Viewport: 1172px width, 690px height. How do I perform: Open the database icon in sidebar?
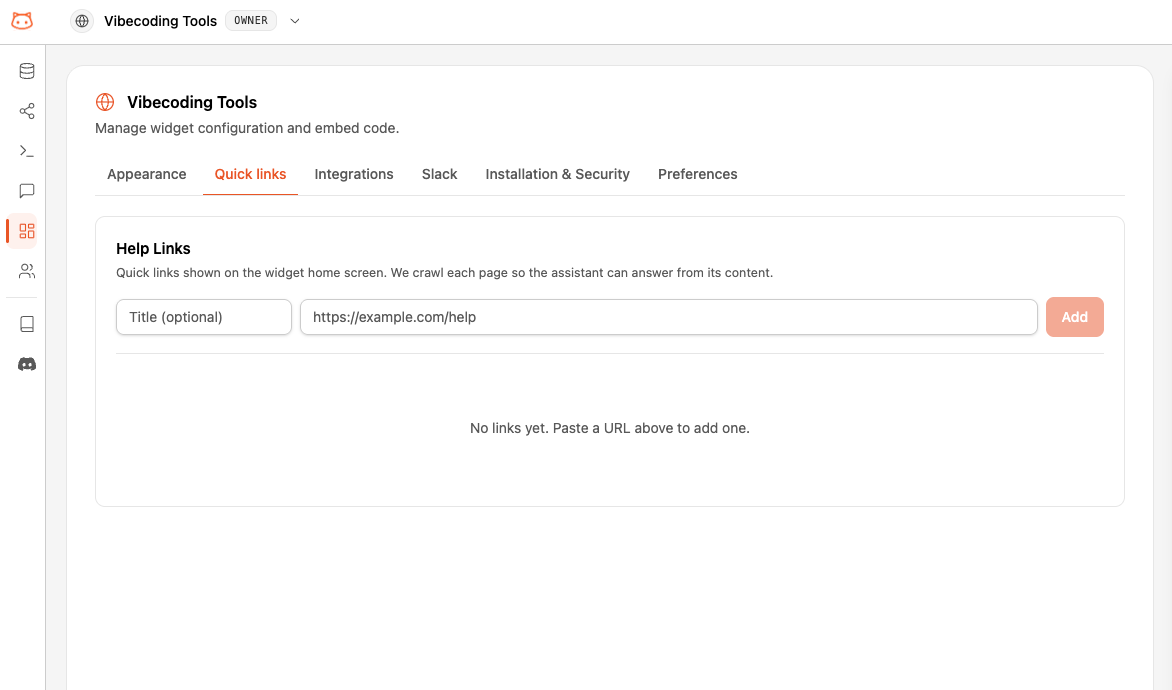[x=27, y=71]
